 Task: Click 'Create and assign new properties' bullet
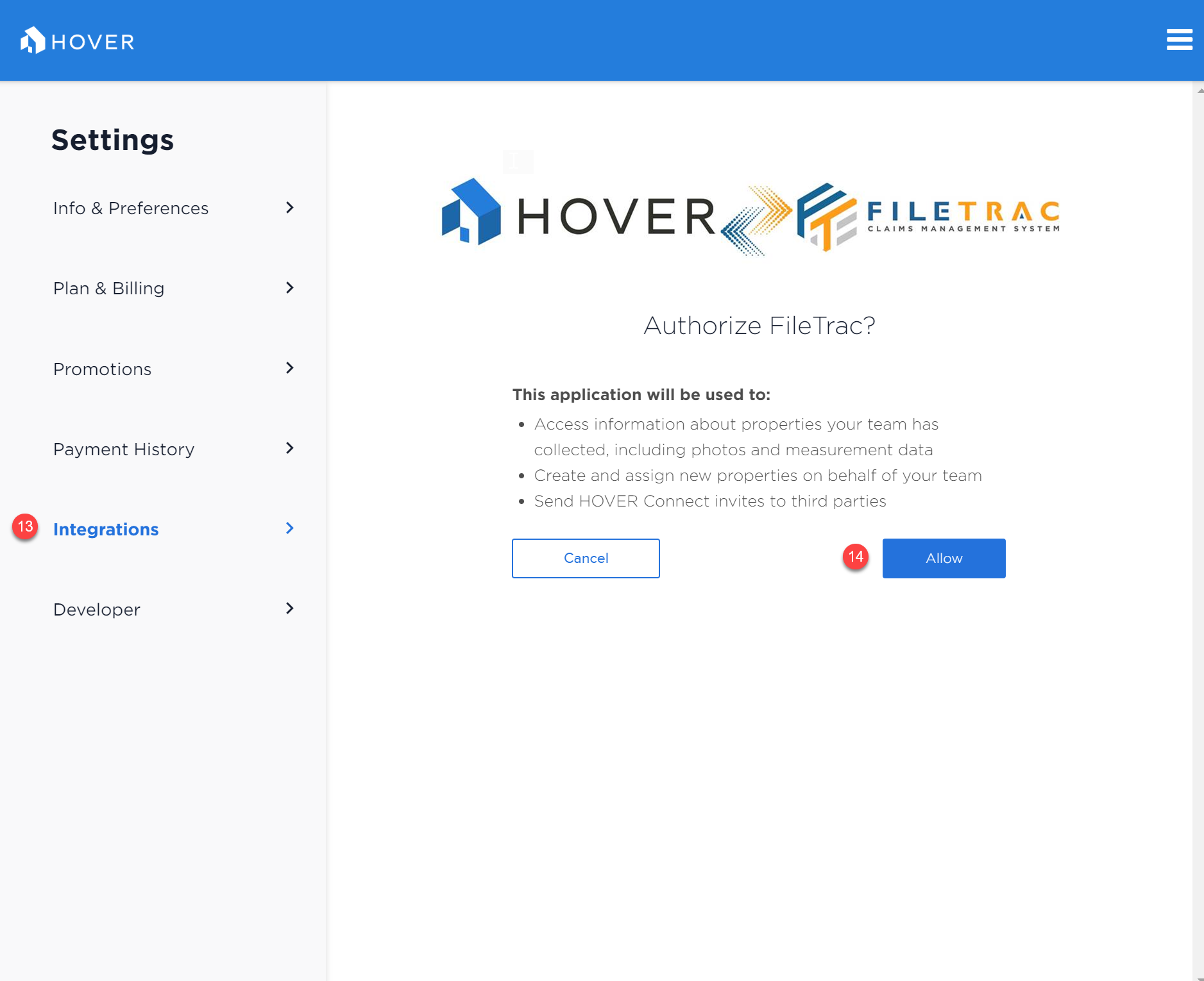(x=758, y=476)
